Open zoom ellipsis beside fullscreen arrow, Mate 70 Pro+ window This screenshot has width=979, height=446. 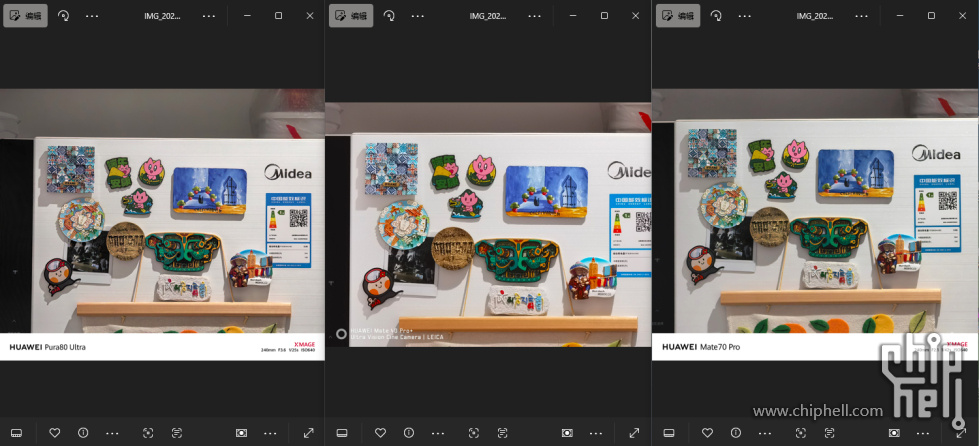[596, 433]
